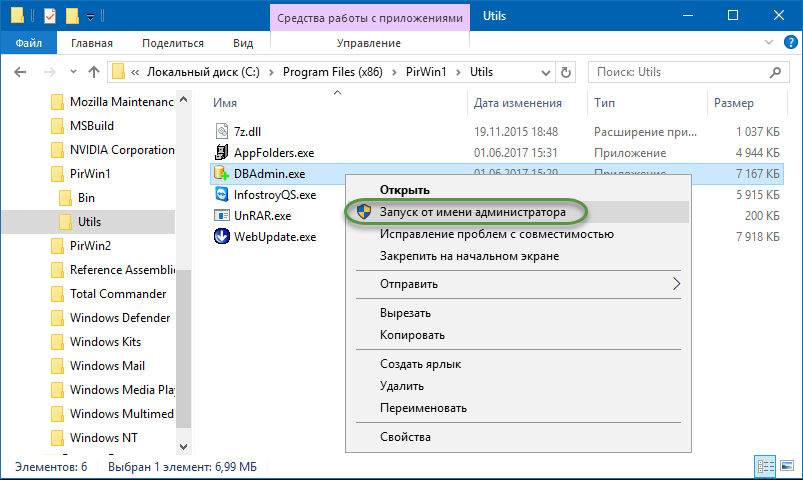The width and height of the screenshot is (803, 480).
Task: Click the AppFolders.exe file icon
Action: tap(221, 152)
